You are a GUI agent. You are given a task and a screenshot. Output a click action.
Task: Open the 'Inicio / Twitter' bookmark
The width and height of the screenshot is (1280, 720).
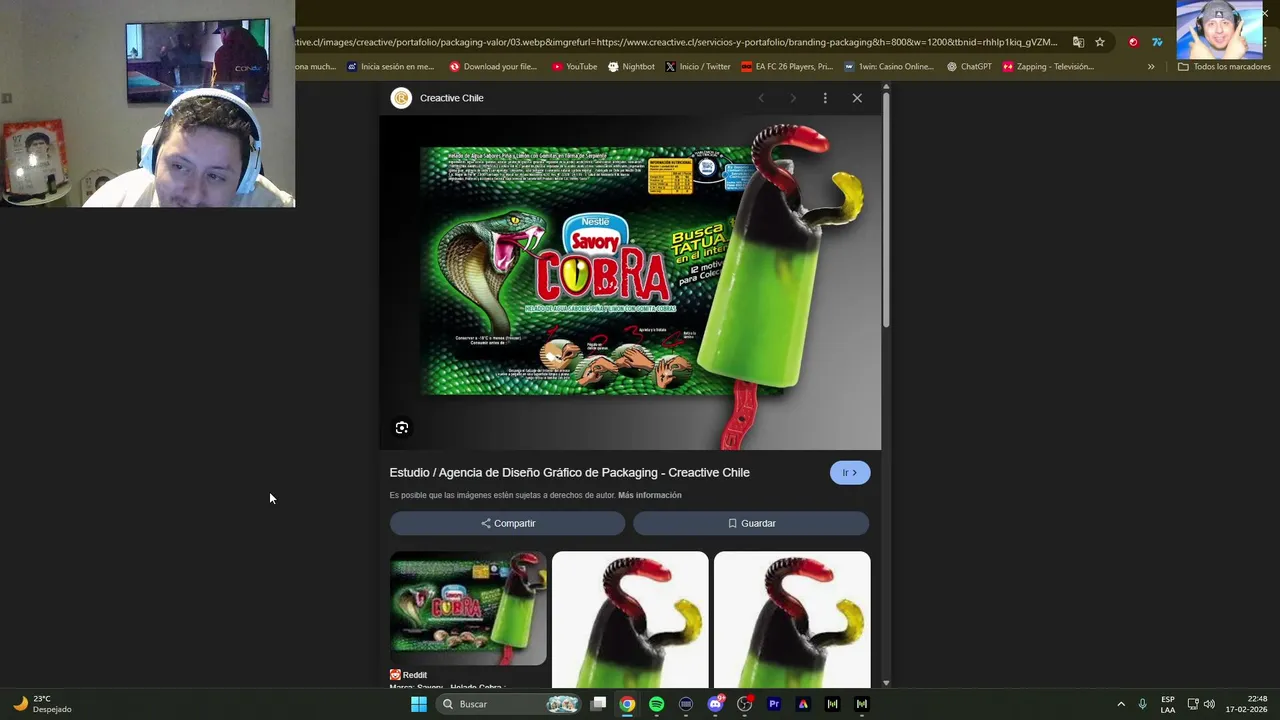pos(697,67)
